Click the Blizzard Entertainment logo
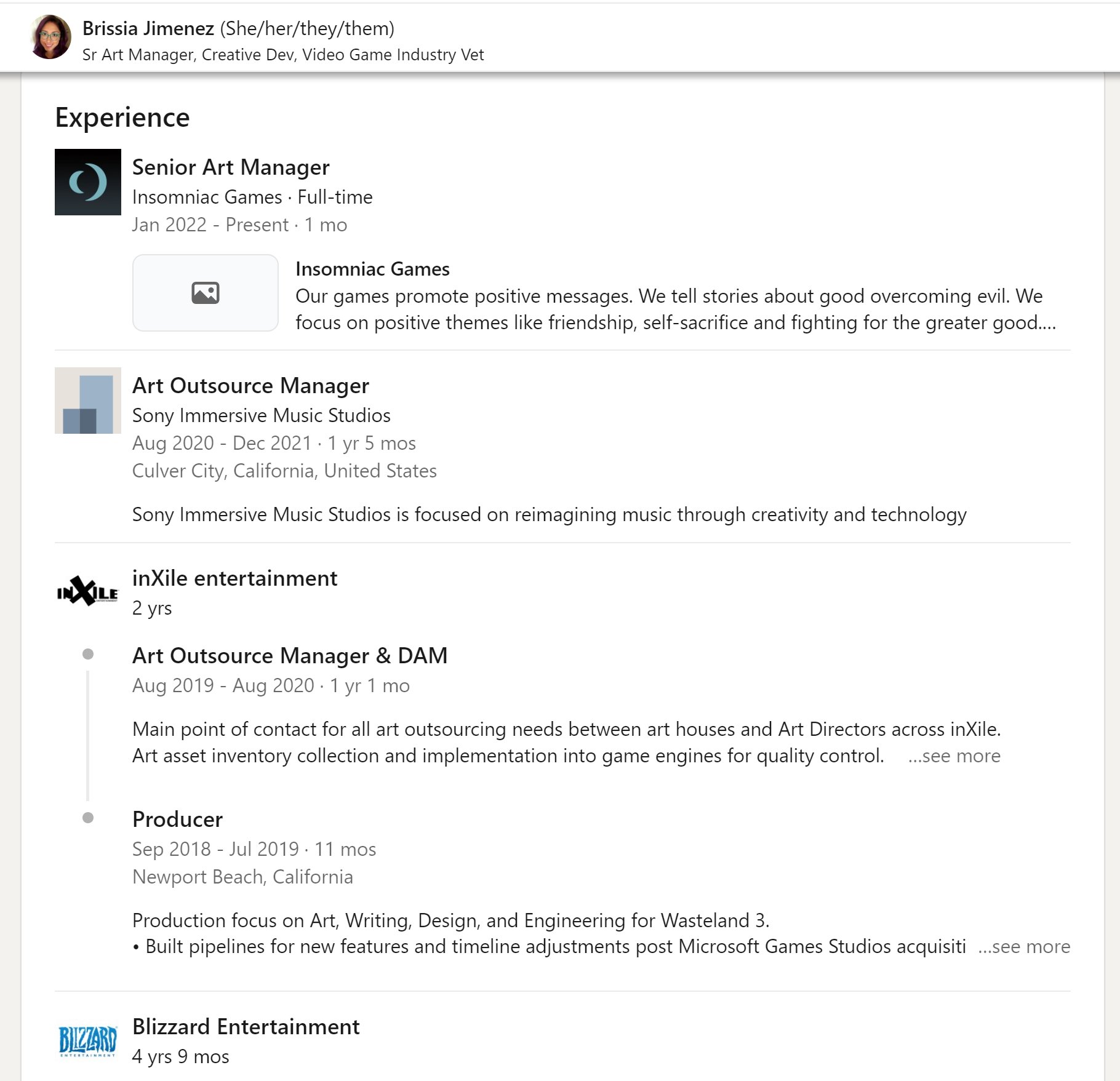Screen dimensions: 1120x1081 88,1041
